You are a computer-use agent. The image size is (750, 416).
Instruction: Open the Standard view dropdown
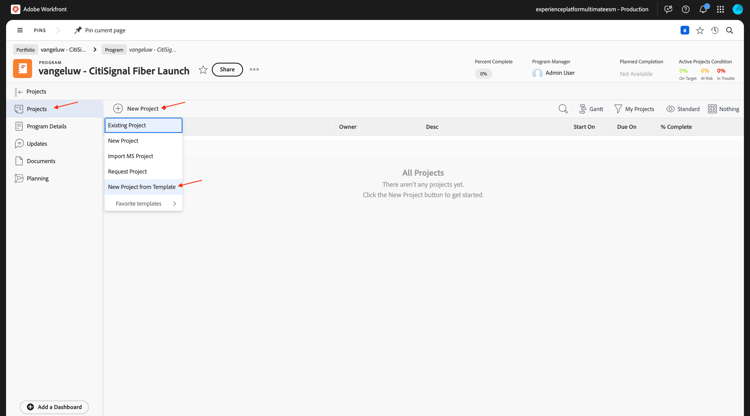point(683,109)
